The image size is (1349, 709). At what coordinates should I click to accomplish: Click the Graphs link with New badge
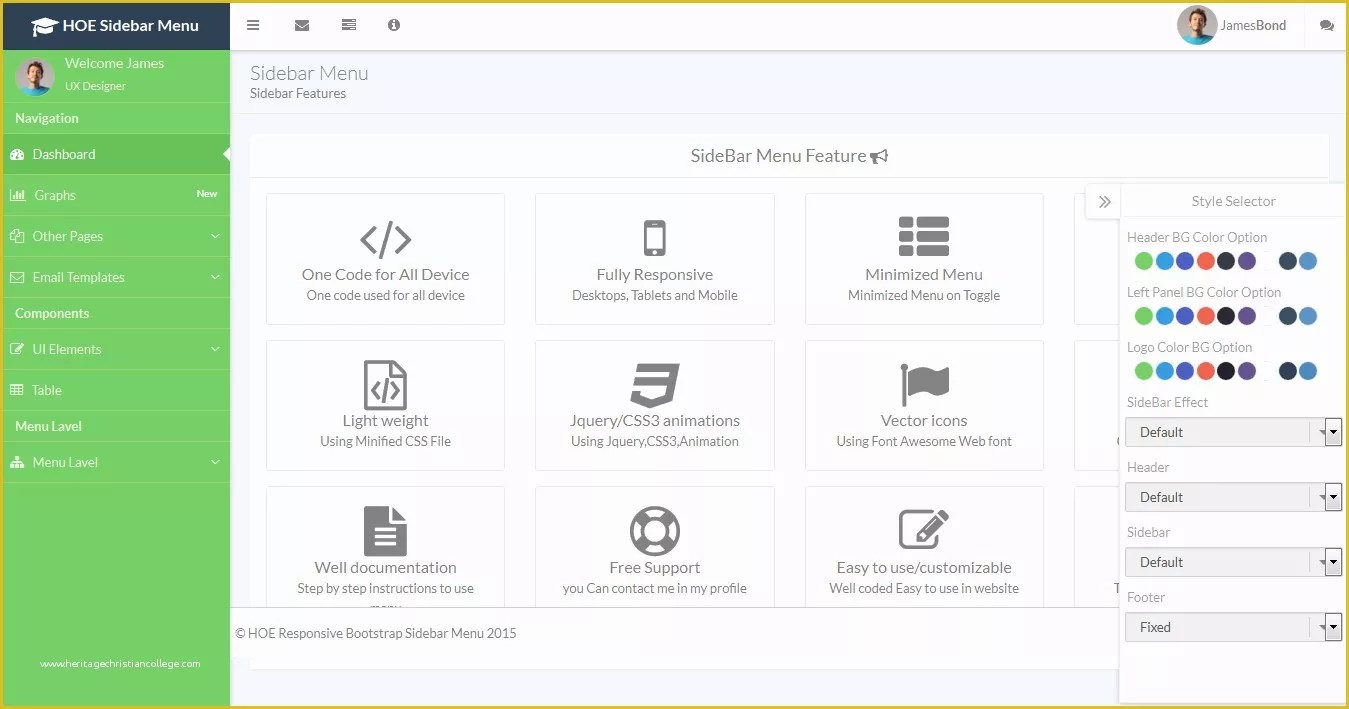click(x=60, y=195)
